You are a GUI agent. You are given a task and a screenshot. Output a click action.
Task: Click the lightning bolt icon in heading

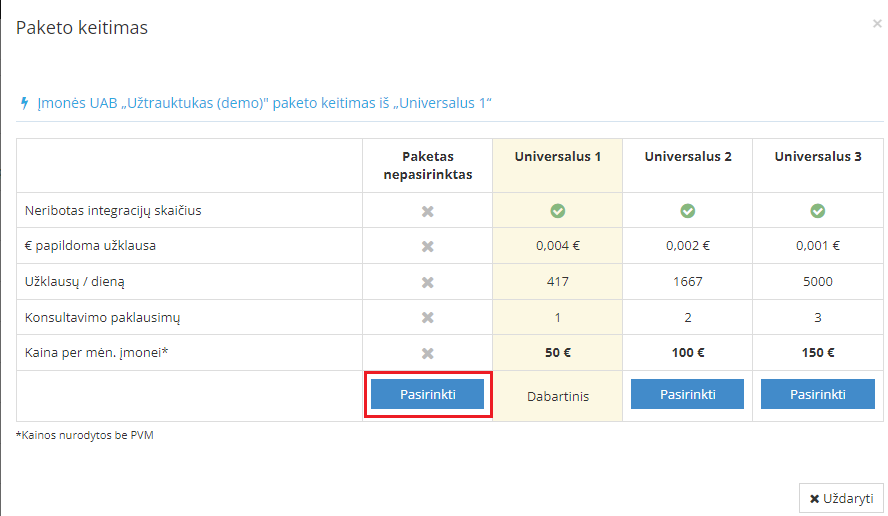pos(24,103)
